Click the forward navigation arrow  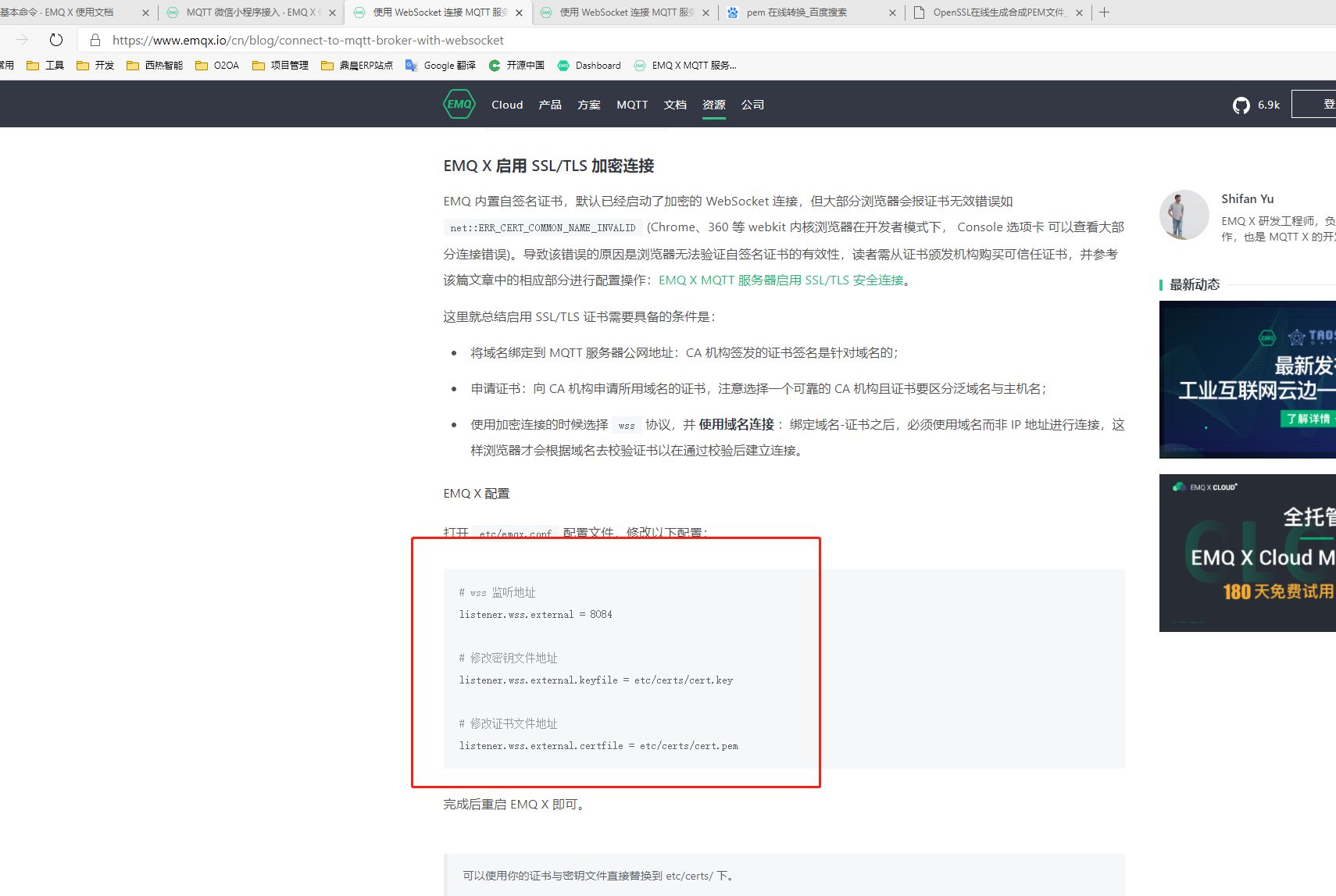pos(22,40)
